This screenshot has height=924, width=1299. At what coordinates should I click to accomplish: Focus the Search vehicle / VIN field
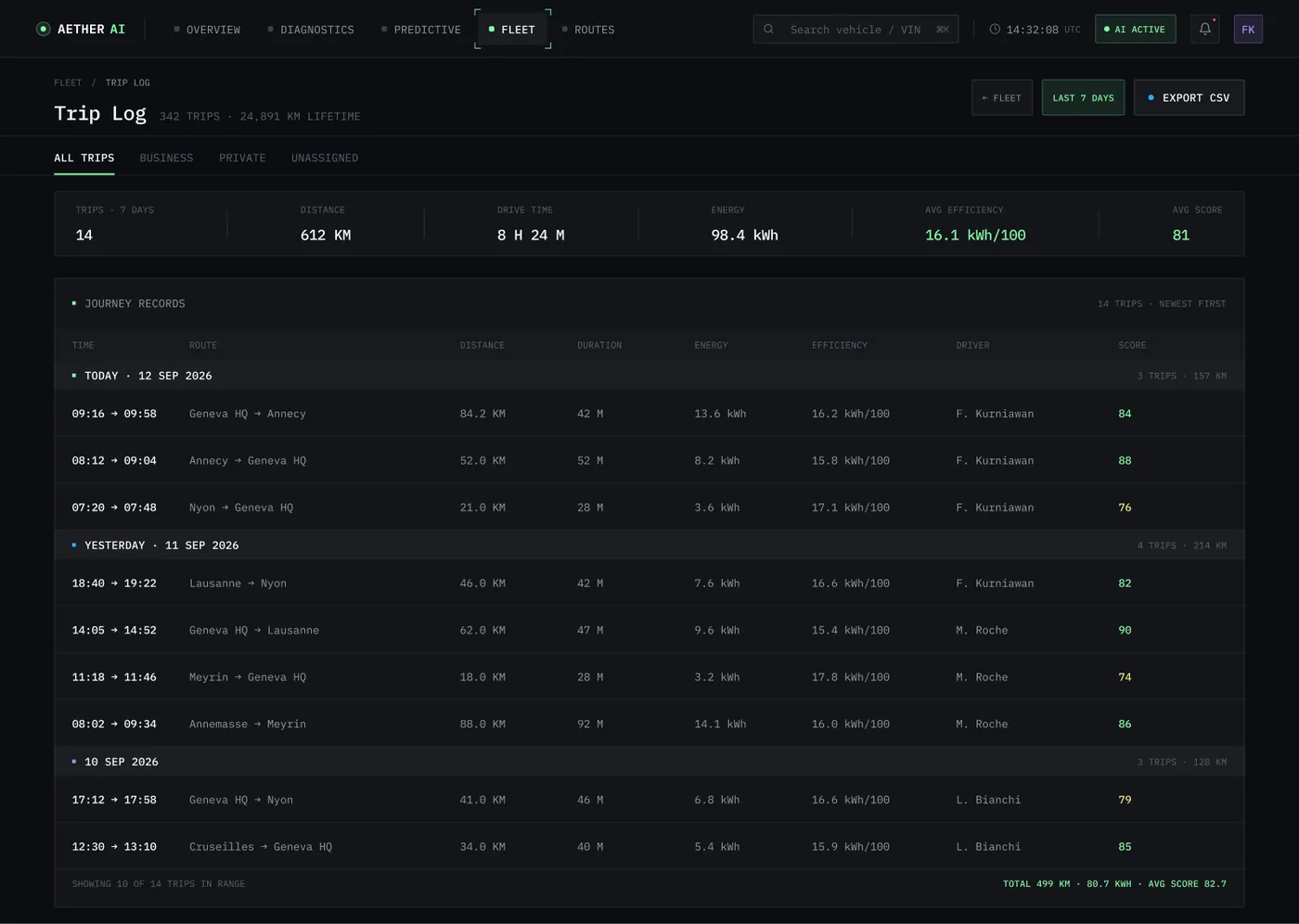tap(855, 29)
